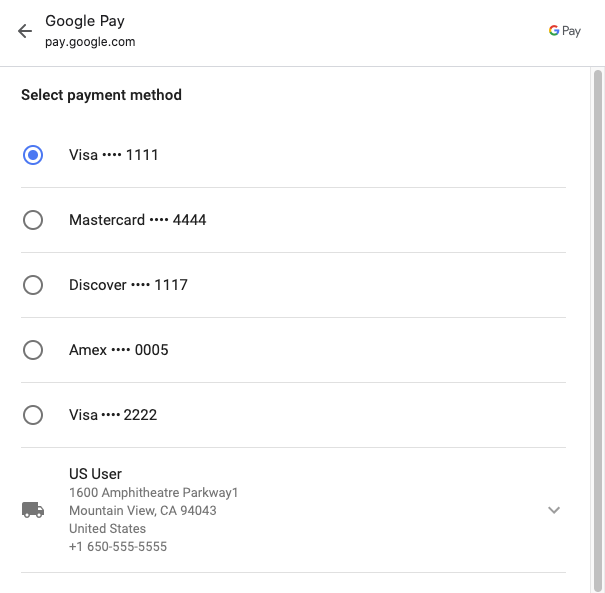The height and width of the screenshot is (593, 605).
Task: Select the Discover 1117 radio button
Action: coord(33,285)
